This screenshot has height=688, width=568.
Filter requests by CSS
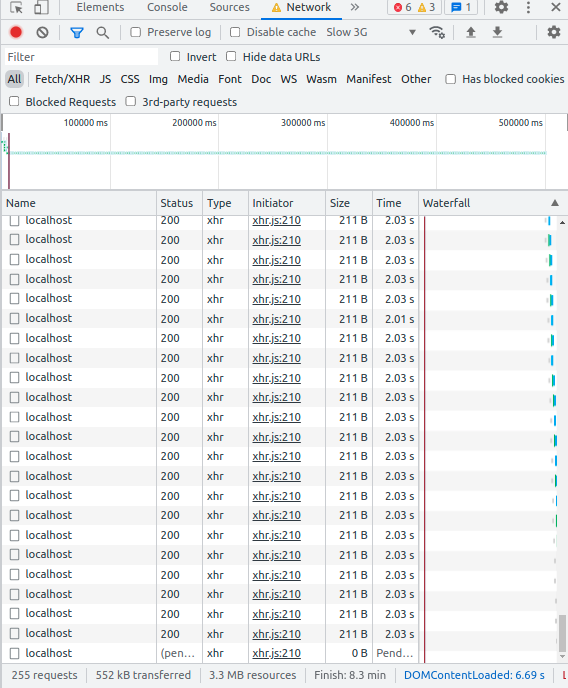[x=130, y=79]
